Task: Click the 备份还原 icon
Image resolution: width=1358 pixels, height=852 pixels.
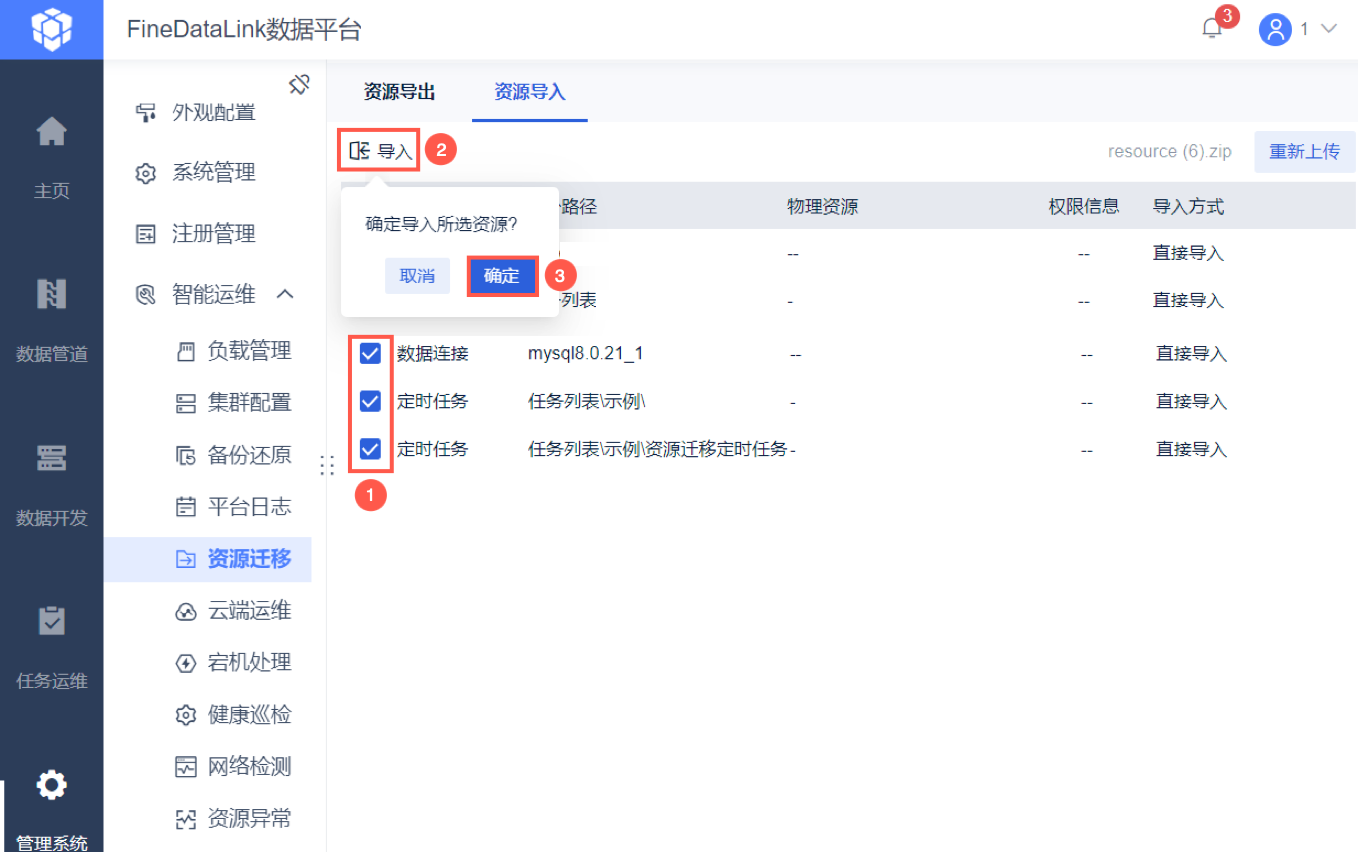Action: pyautogui.click(x=186, y=455)
